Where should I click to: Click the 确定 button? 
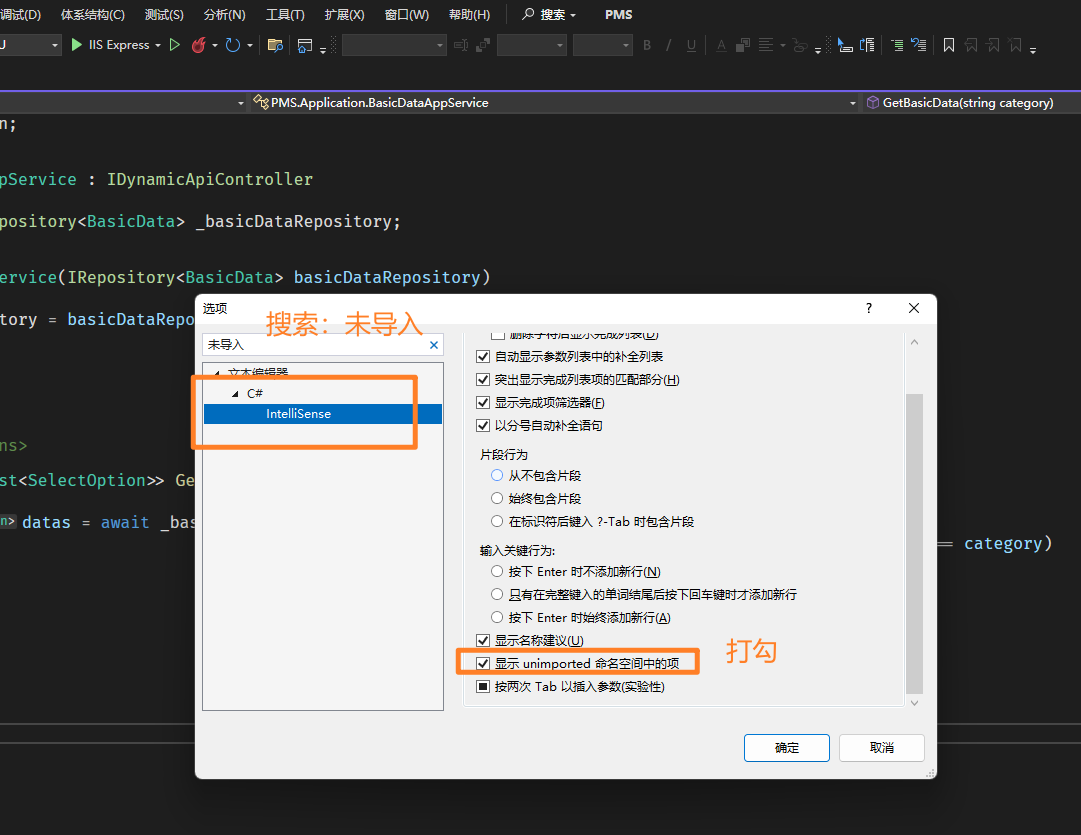[x=786, y=748]
